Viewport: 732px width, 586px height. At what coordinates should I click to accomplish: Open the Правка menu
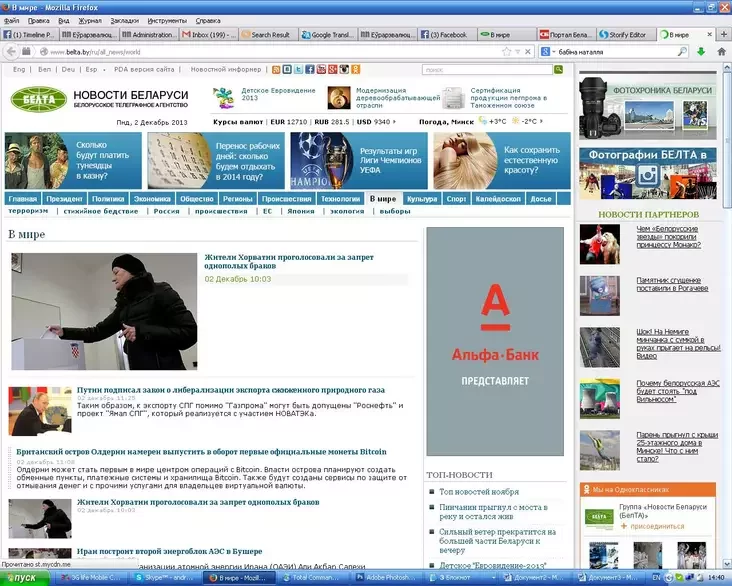[39, 21]
